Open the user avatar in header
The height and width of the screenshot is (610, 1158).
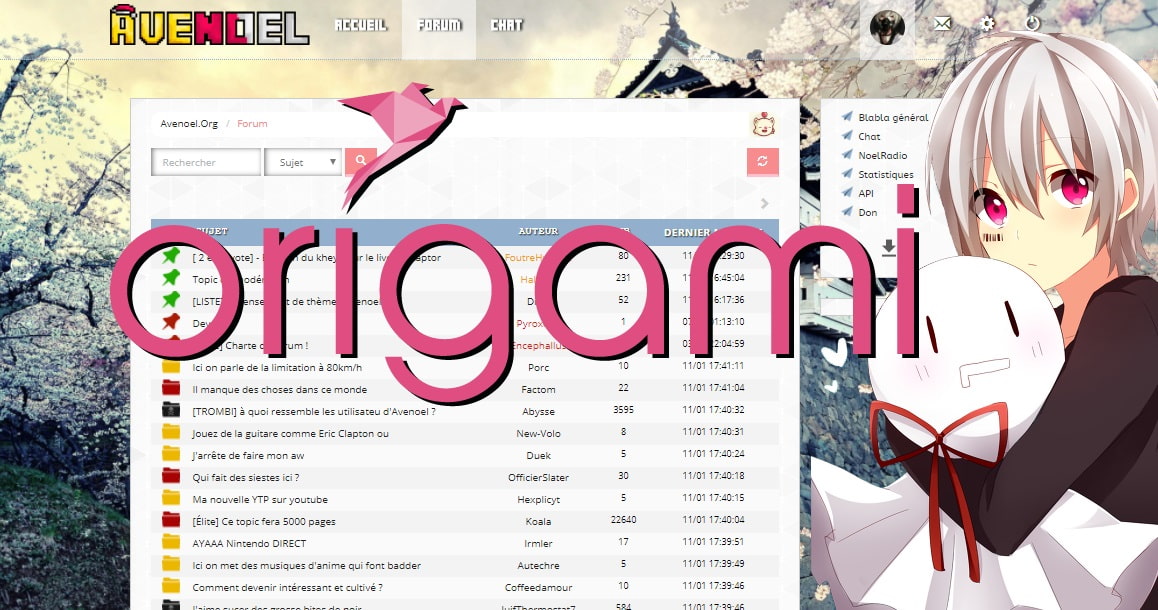coord(887,29)
